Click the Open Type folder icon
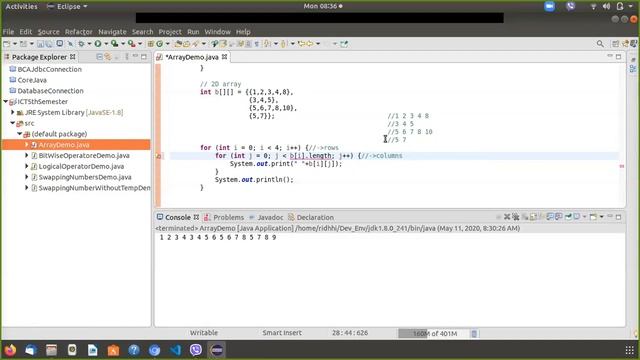 178,44
